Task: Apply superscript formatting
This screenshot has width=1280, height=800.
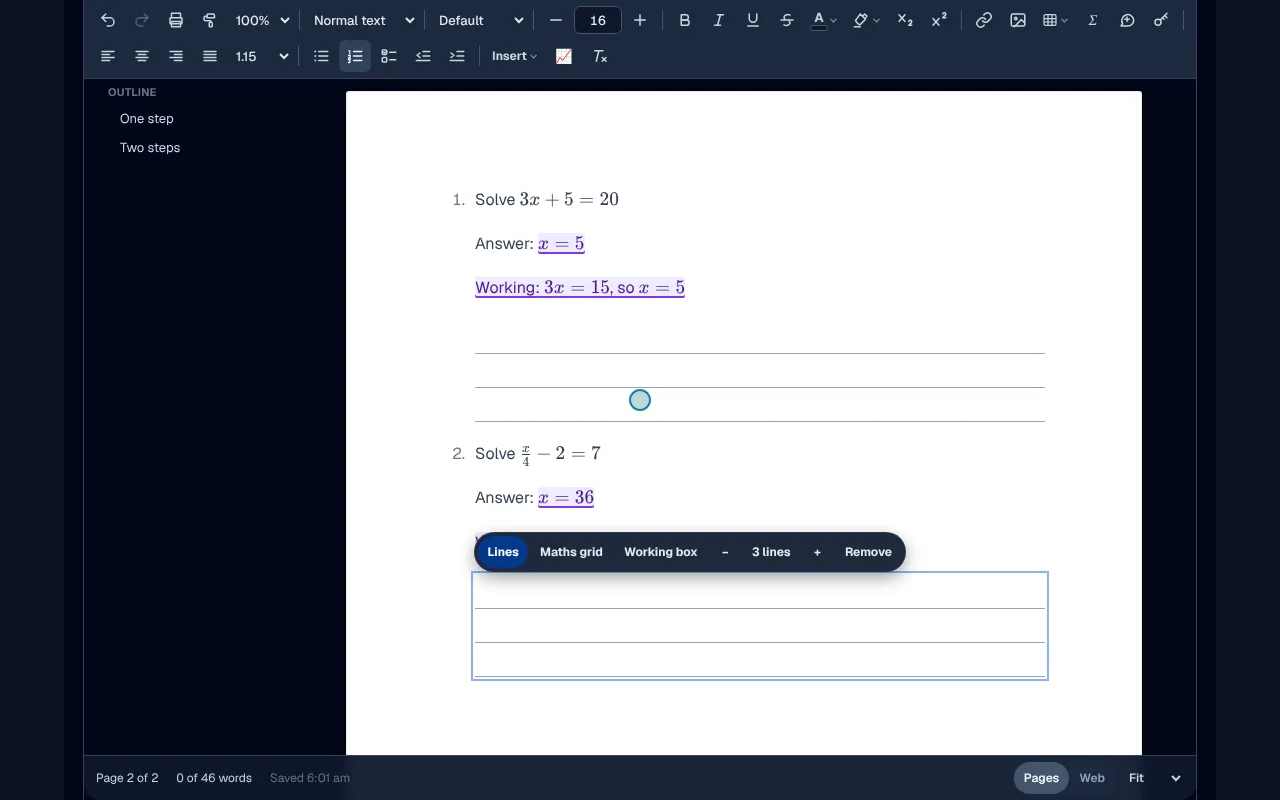Action: tap(939, 20)
